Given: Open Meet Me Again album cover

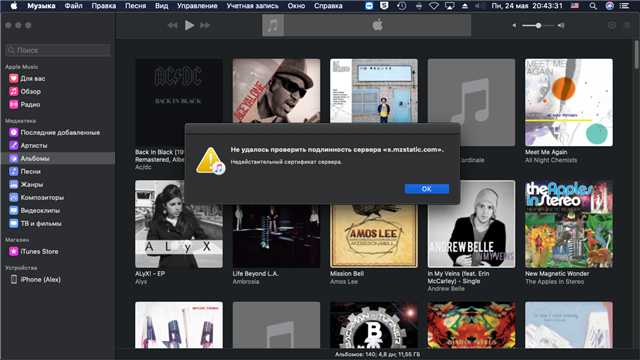Looking at the screenshot, I should click(x=569, y=102).
